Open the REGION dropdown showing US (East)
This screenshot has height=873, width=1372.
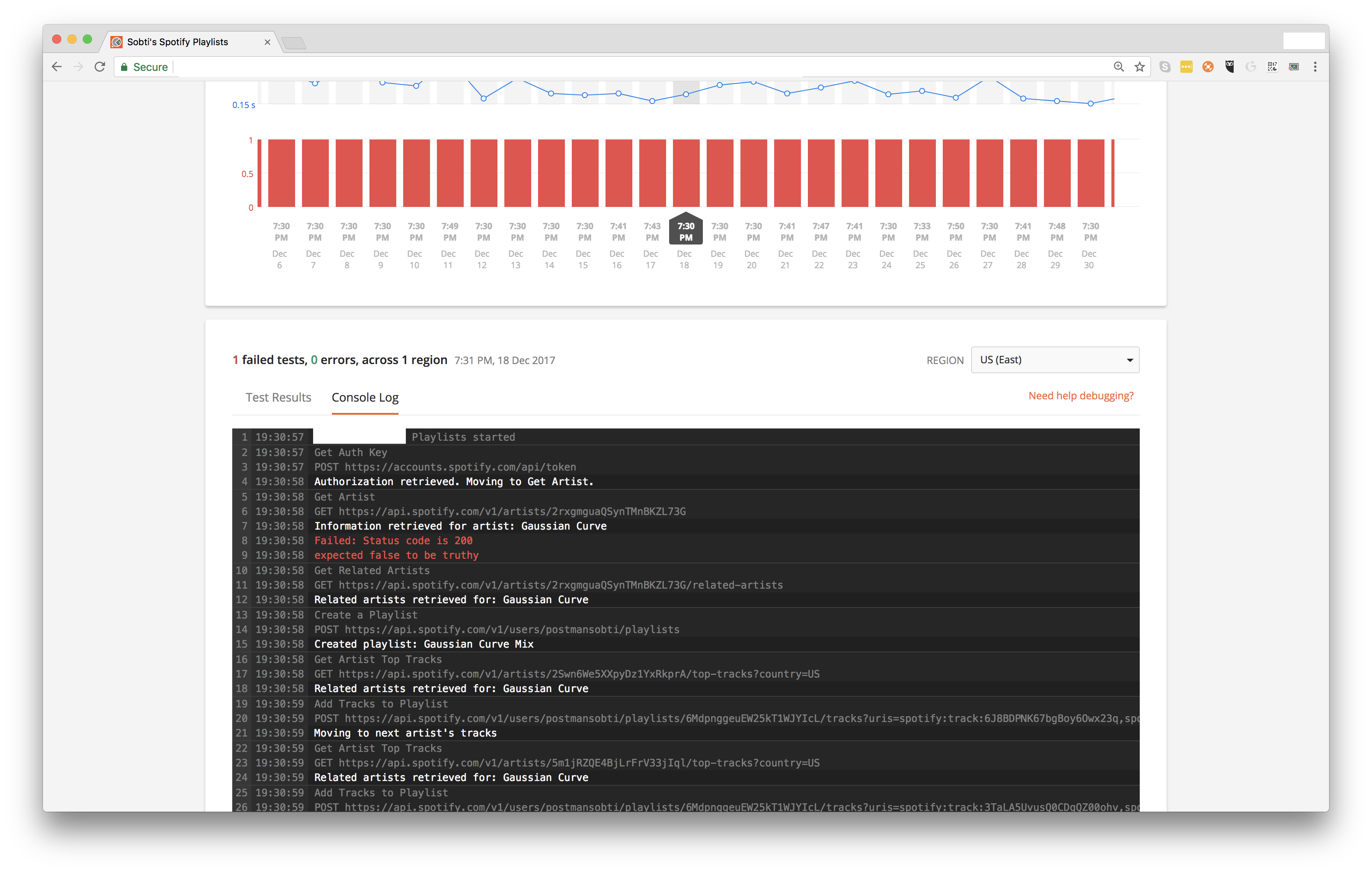pos(1055,359)
